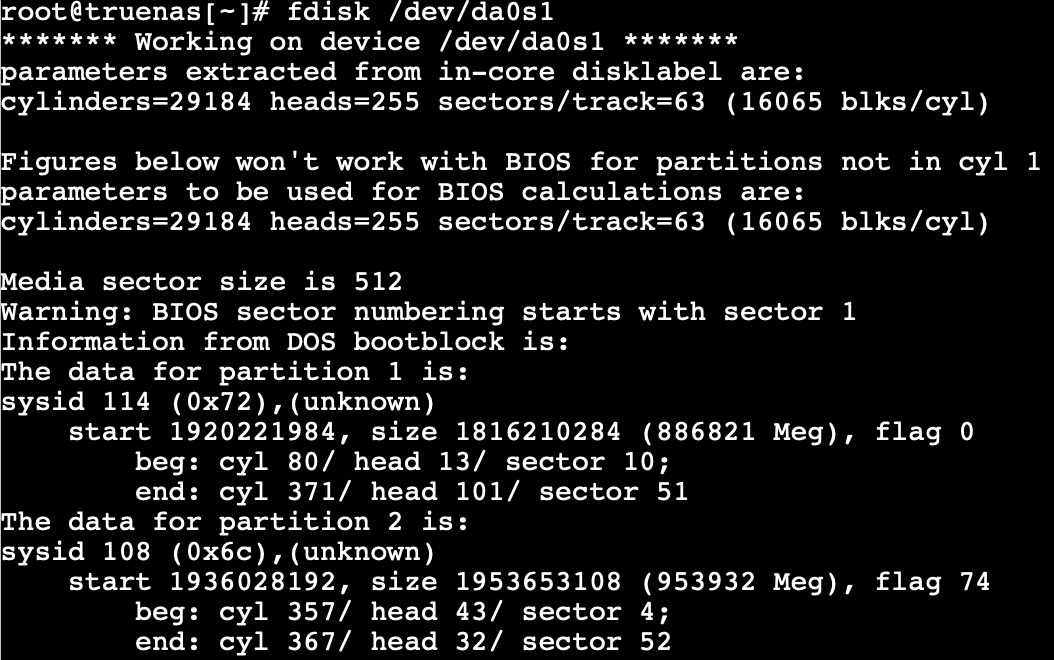The image size is (1054, 660).
Task: Click the root@truenas prompt
Action: [135, 12]
